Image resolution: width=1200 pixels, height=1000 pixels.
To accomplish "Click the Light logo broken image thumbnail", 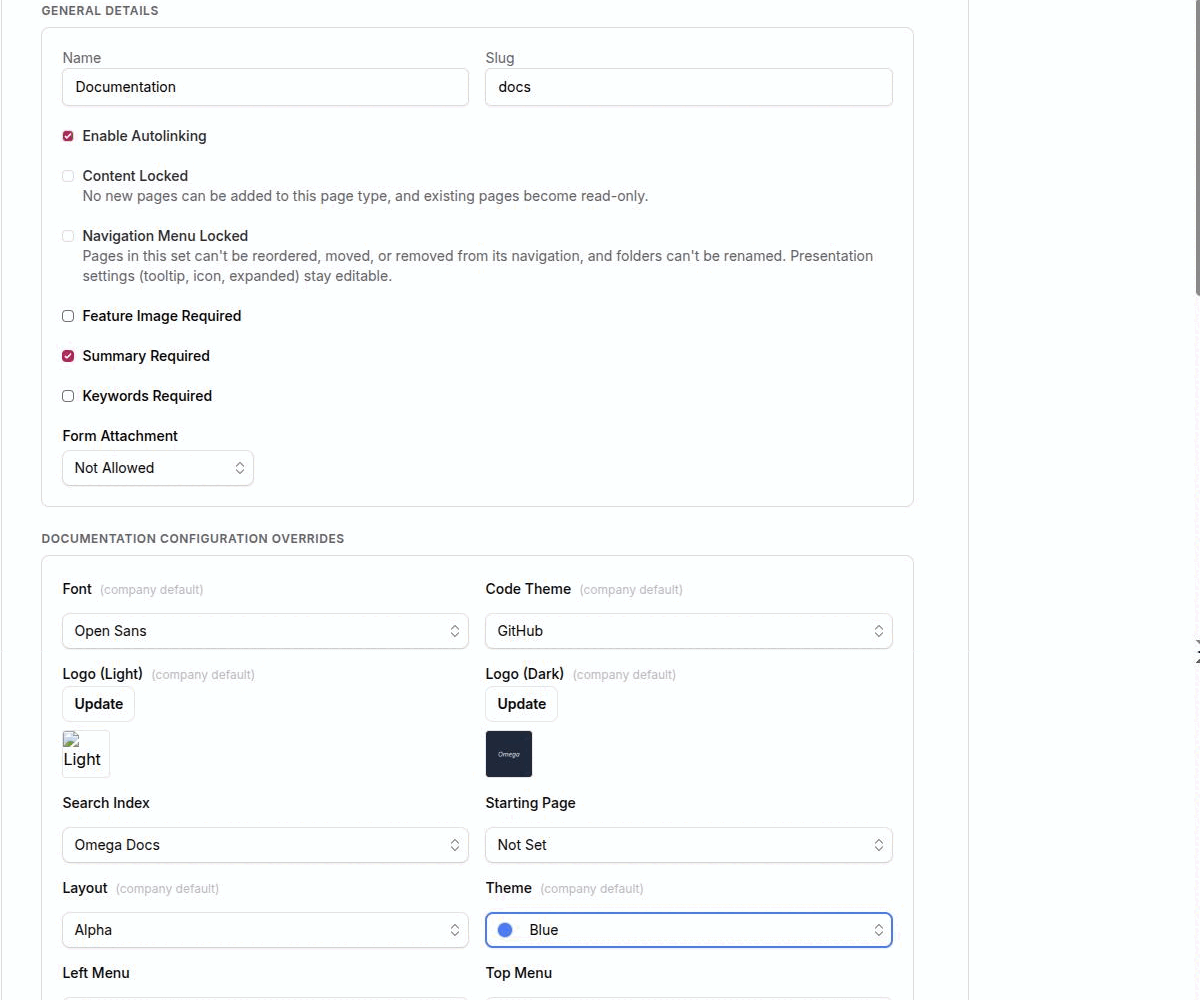I will [86, 754].
